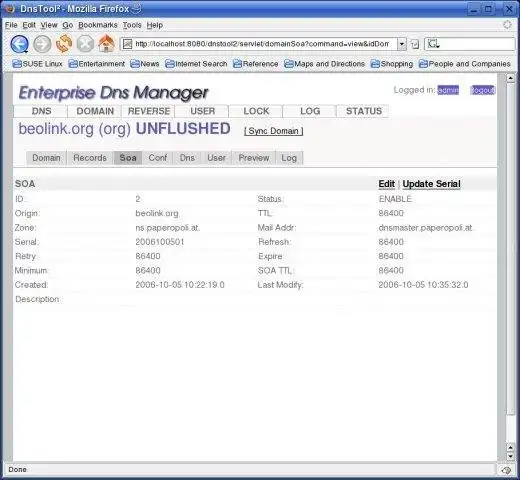Switch to the REVERSE main tab
This screenshot has width=520, height=480.
tap(149, 111)
